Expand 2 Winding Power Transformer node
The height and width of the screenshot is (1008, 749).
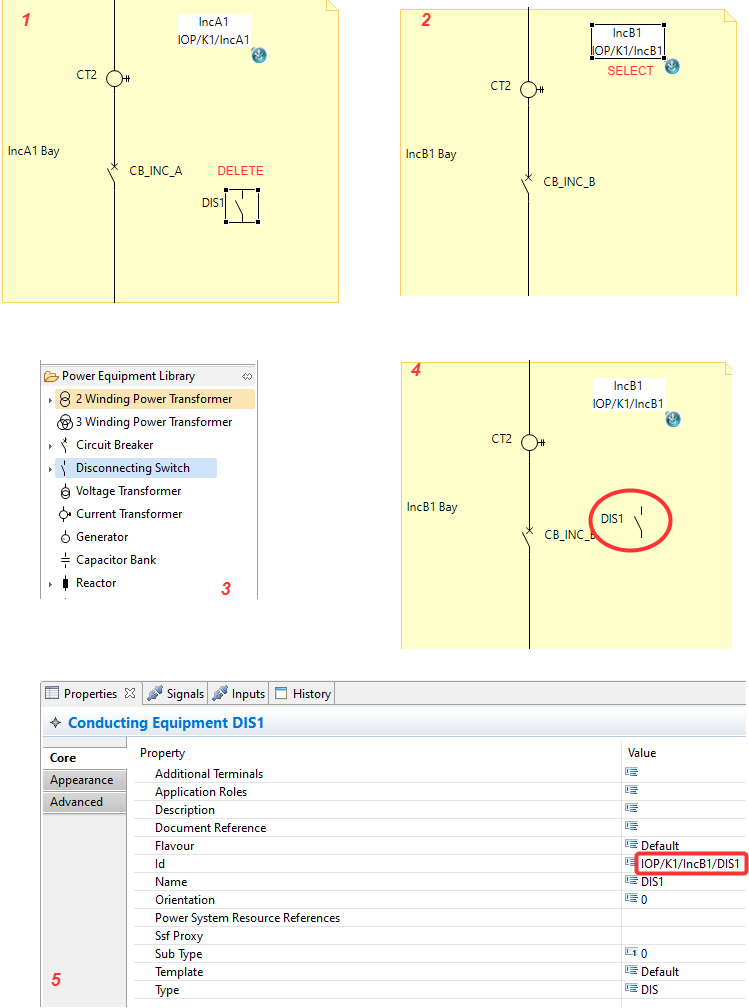pyautogui.click(x=49, y=400)
